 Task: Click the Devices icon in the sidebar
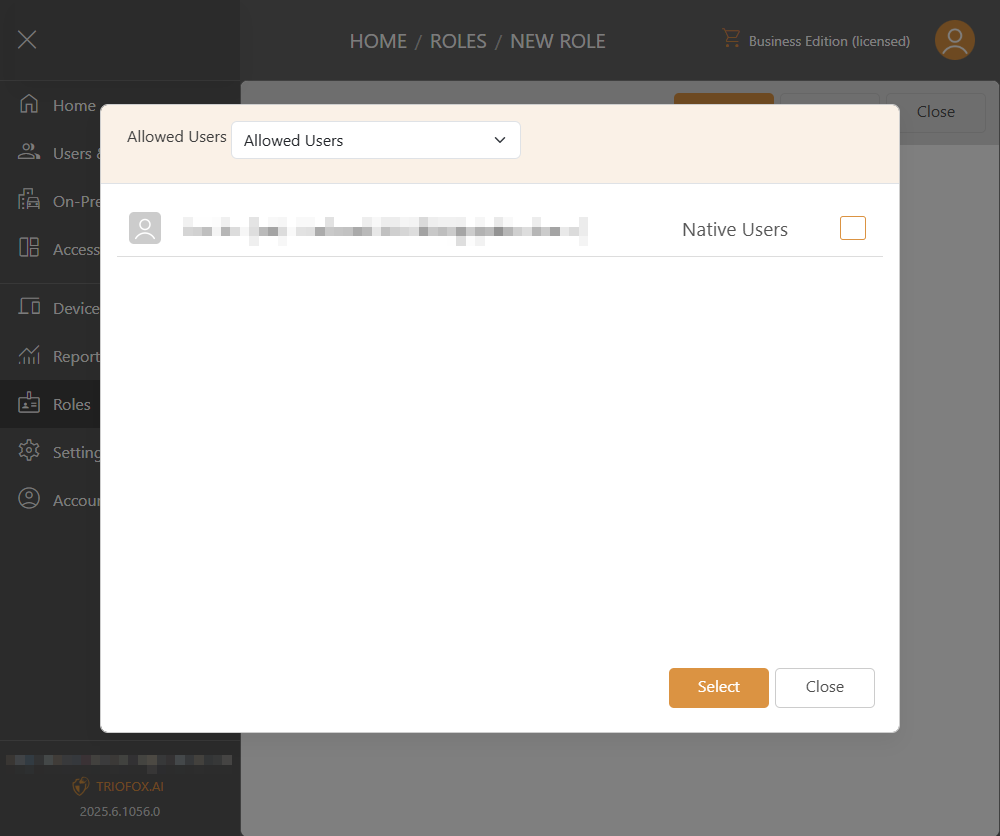click(x=29, y=307)
